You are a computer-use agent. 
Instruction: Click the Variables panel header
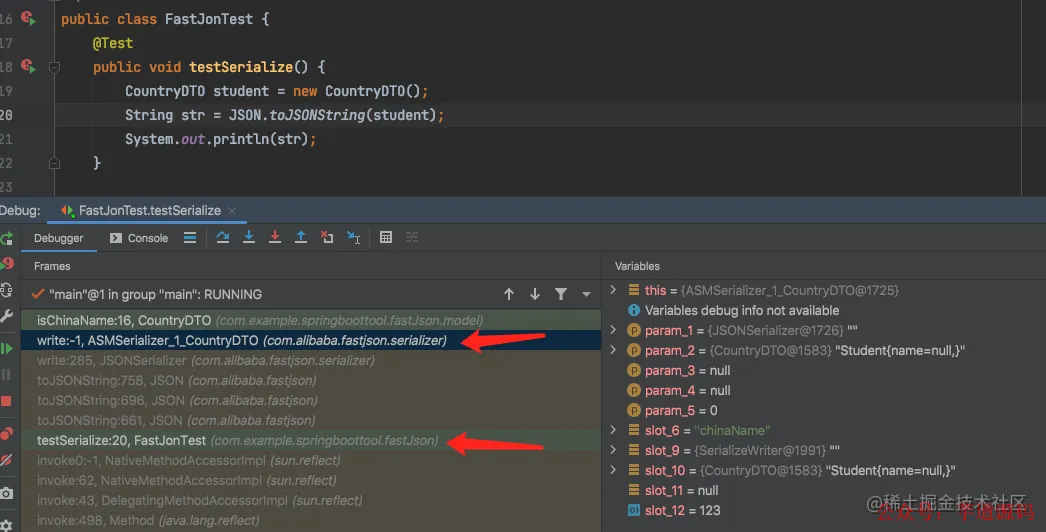pyautogui.click(x=637, y=266)
